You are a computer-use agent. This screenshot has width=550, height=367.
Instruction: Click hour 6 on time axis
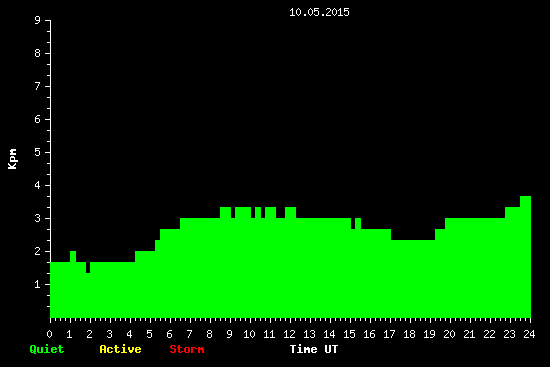[x=169, y=334]
